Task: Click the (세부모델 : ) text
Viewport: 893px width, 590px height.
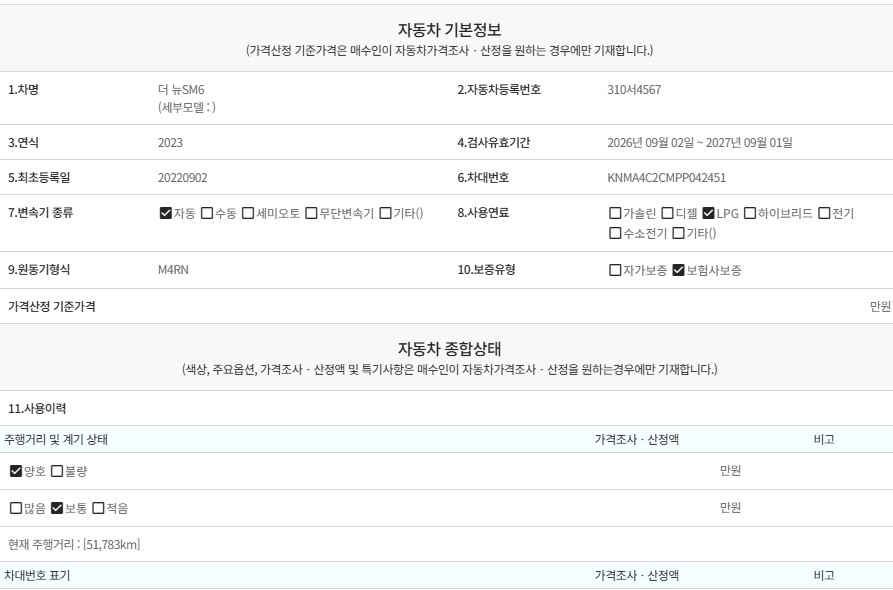Action: 187,107
